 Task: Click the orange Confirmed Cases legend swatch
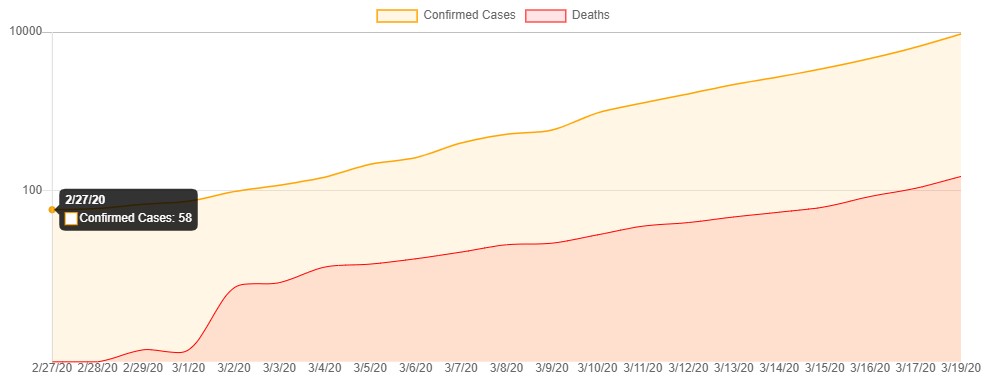[x=397, y=16]
